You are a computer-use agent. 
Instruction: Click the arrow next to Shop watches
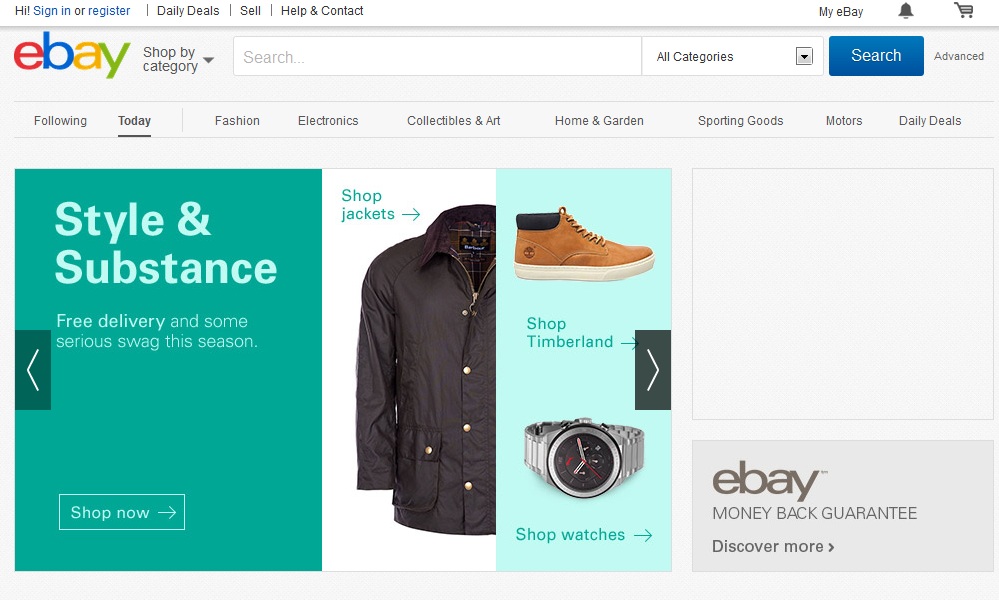click(x=643, y=536)
